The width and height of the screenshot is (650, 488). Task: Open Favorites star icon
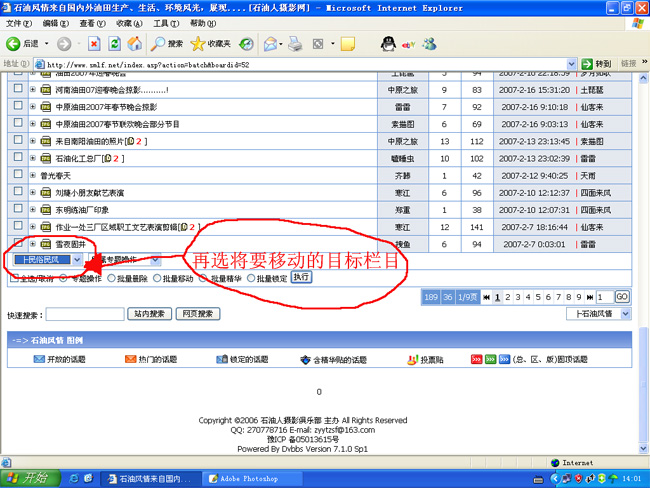[x=198, y=44]
